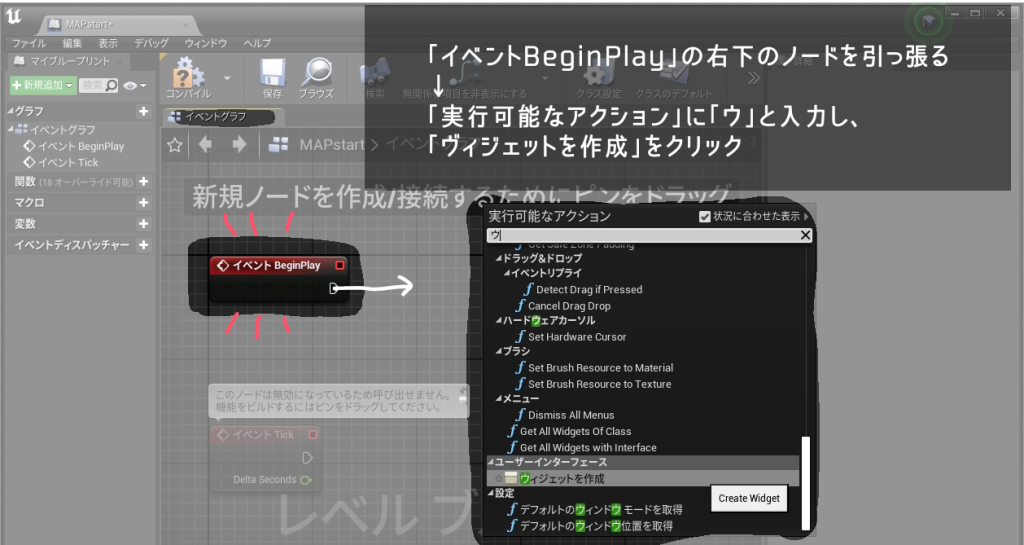Add a new function with 関数 plus icon
Viewport: 1024px width, 545px height.
coord(143,182)
